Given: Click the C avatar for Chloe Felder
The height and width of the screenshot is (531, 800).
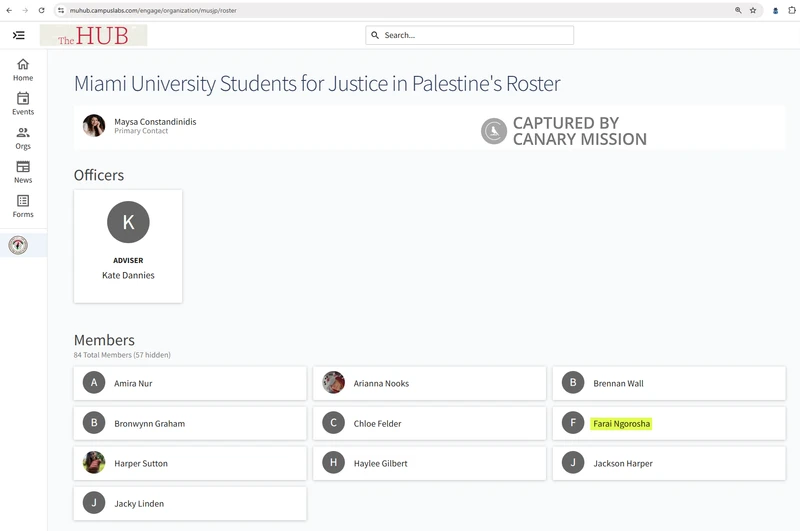Looking at the screenshot, I should tap(334, 423).
